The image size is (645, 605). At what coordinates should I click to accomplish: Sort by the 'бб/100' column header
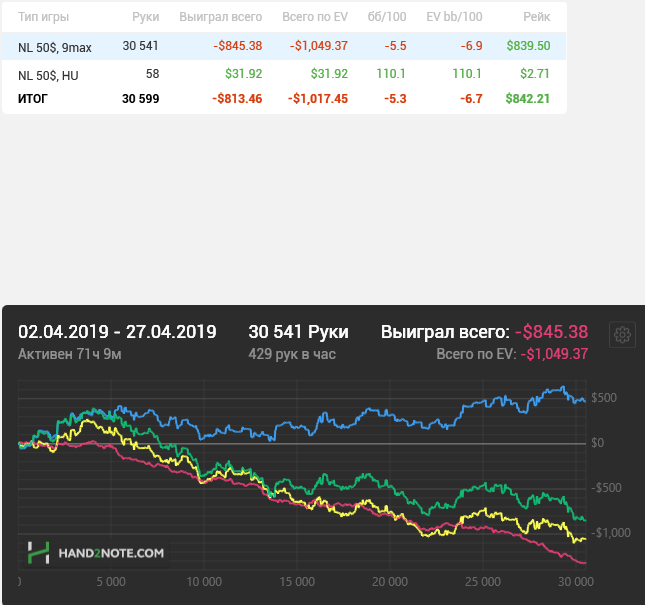(x=387, y=17)
